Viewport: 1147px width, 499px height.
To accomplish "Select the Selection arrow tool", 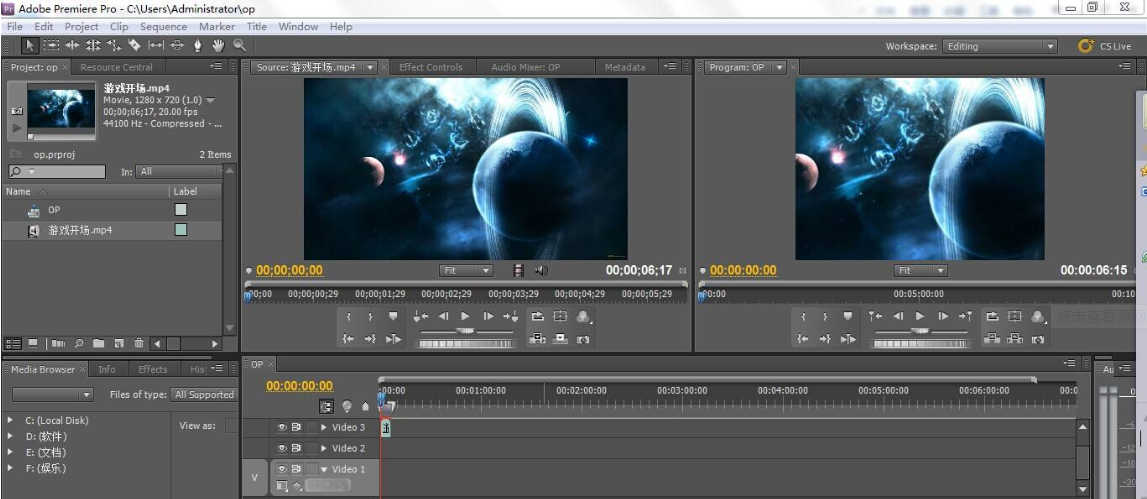I will [x=30, y=45].
